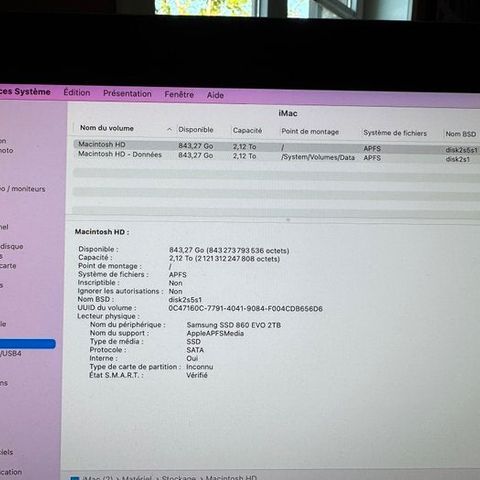Click the Nom BSD column header
Viewport: 480px width, 480px height.
point(461,134)
